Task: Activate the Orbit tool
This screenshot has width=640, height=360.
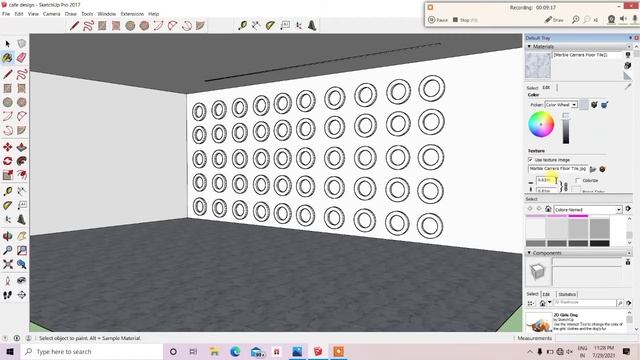Action: click(x=7, y=236)
